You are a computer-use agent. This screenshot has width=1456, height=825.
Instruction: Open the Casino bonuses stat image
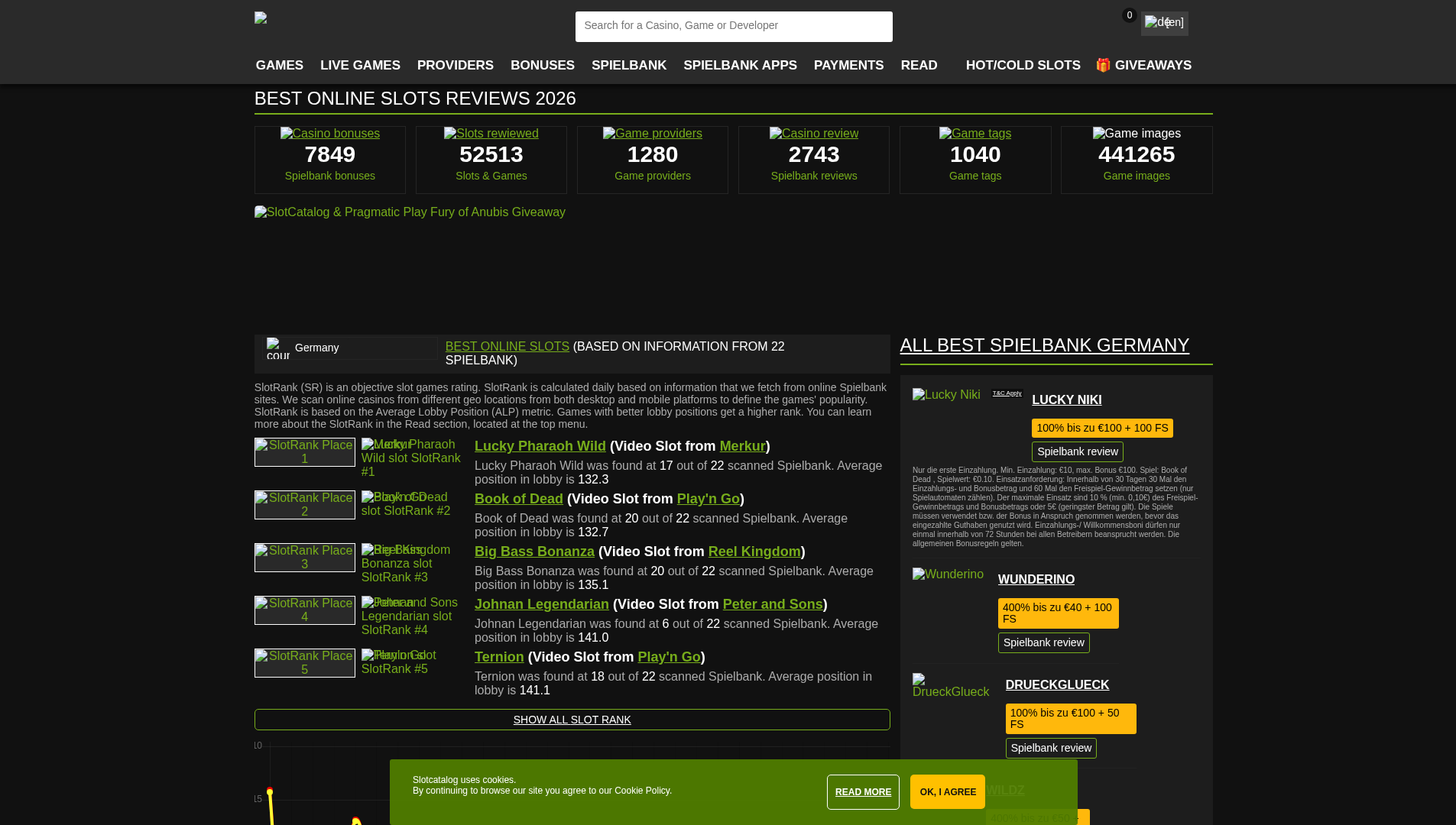330,133
